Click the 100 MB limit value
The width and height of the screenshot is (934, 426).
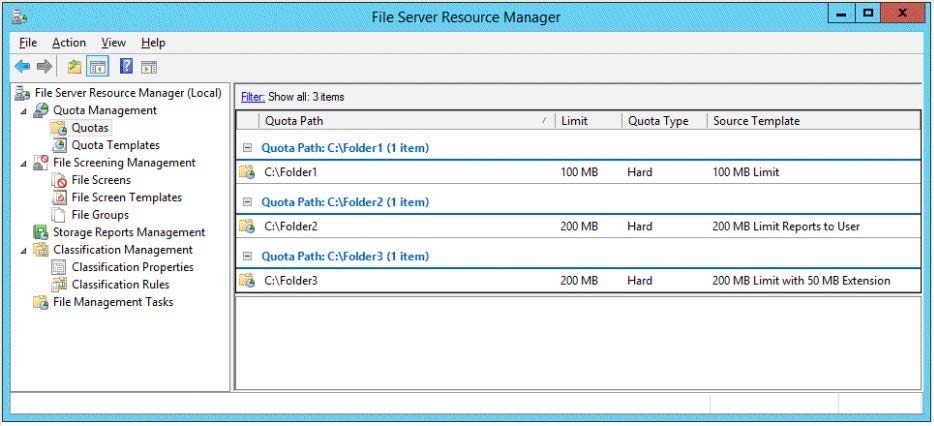click(579, 172)
